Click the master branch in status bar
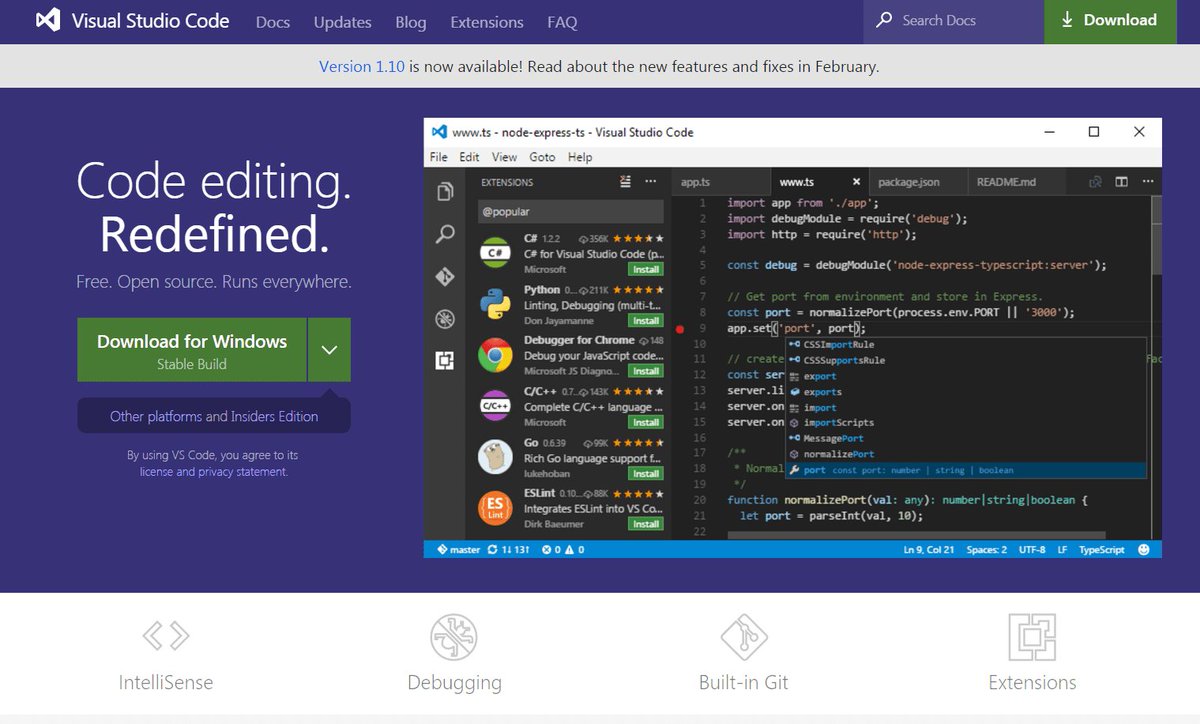Screen dimensions: 1200x724 (458, 550)
